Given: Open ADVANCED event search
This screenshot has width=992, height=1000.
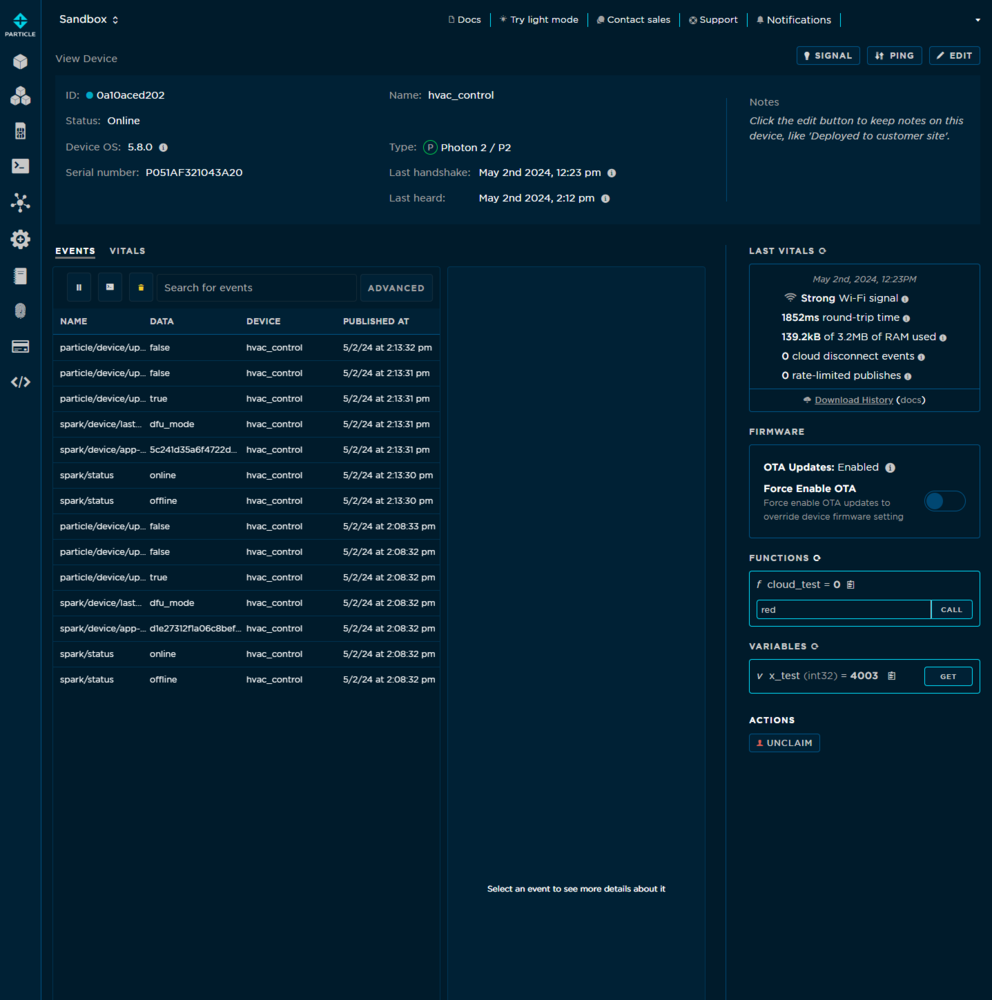Looking at the screenshot, I should (x=396, y=288).
